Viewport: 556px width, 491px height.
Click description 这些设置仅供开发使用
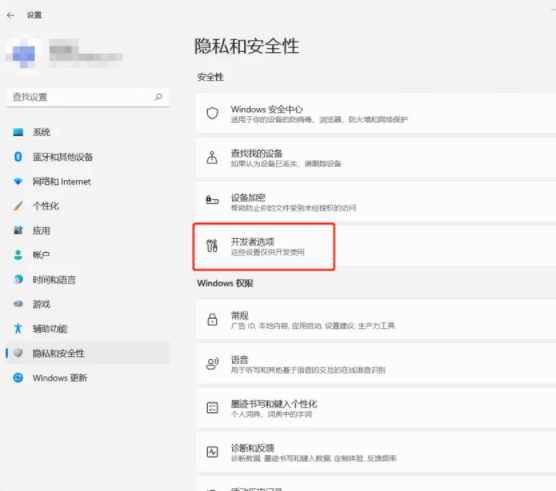(268, 252)
